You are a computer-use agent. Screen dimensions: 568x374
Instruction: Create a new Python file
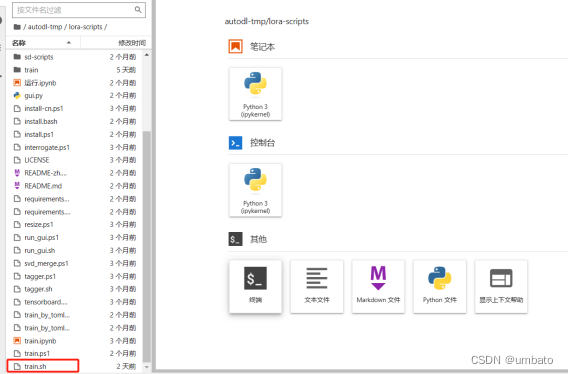(x=440, y=286)
